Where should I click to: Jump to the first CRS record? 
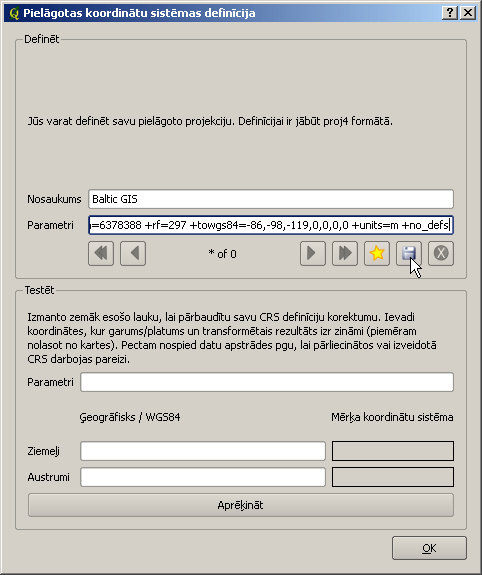click(101, 253)
